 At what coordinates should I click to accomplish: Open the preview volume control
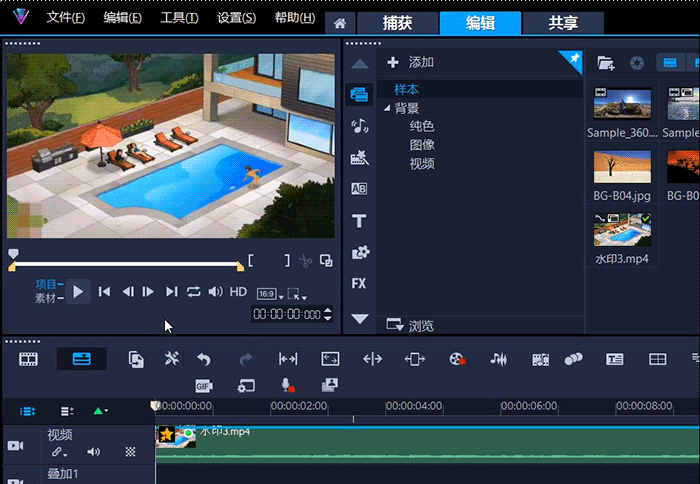(x=215, y=292)
